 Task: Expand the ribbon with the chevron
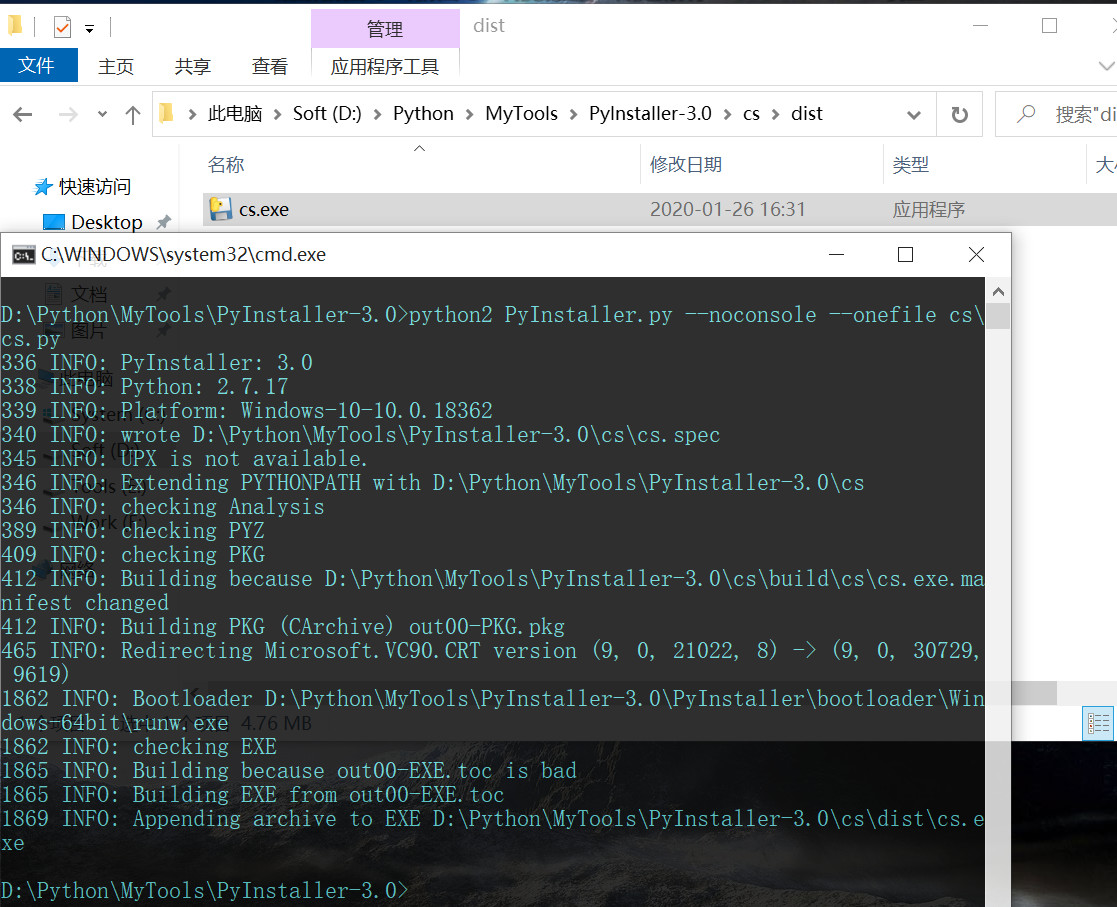pos(1106,66)
